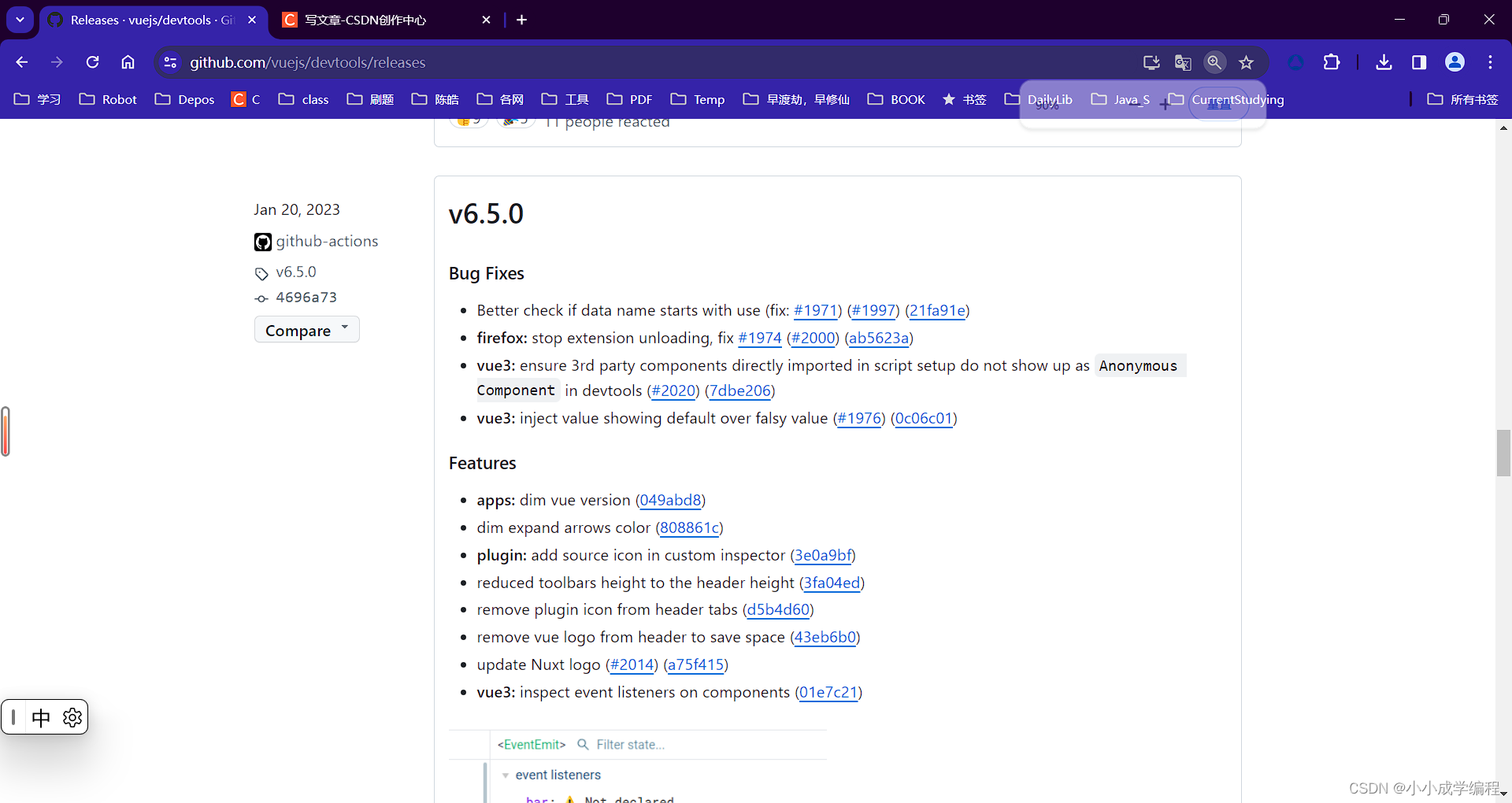
Task: Reload the current page
Action: [92, 61]
